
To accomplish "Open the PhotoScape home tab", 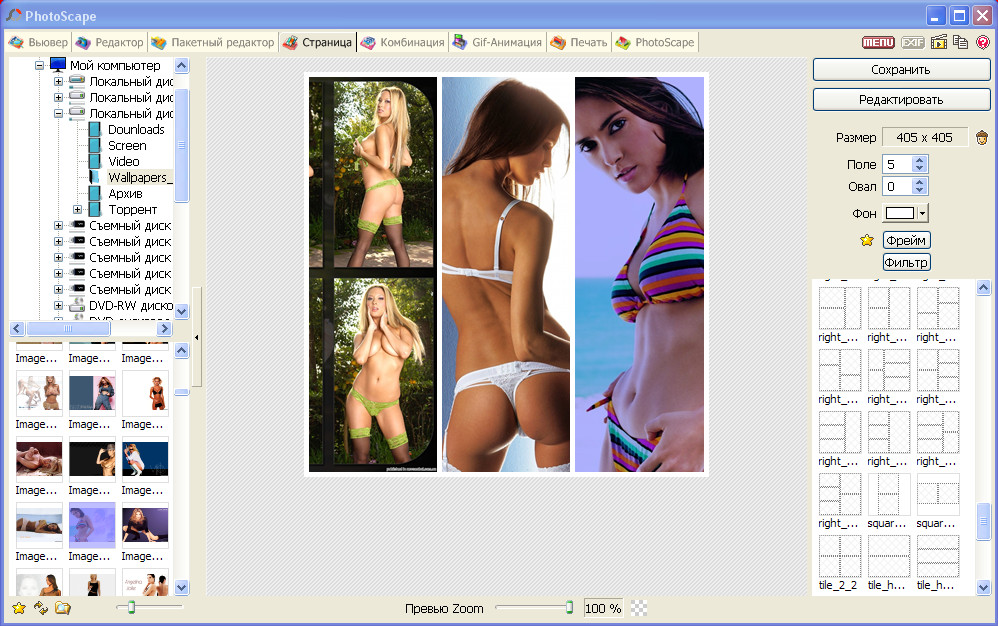I will point(656,43).
